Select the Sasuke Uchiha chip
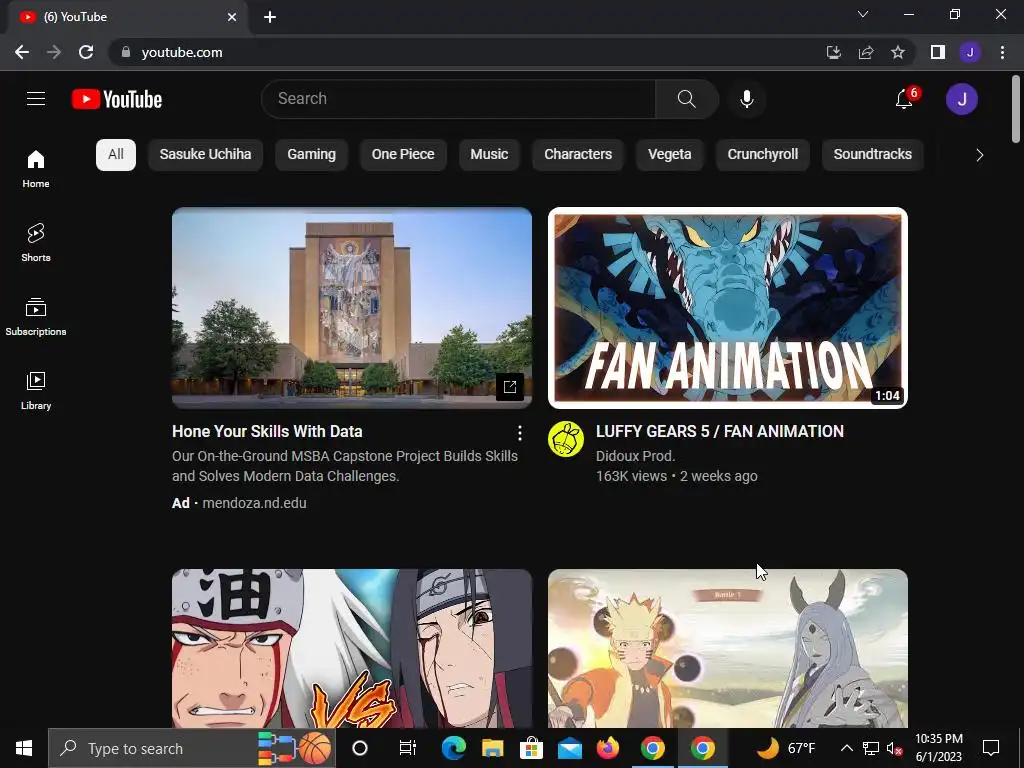The image size is (1024, 768). [205, 155]
